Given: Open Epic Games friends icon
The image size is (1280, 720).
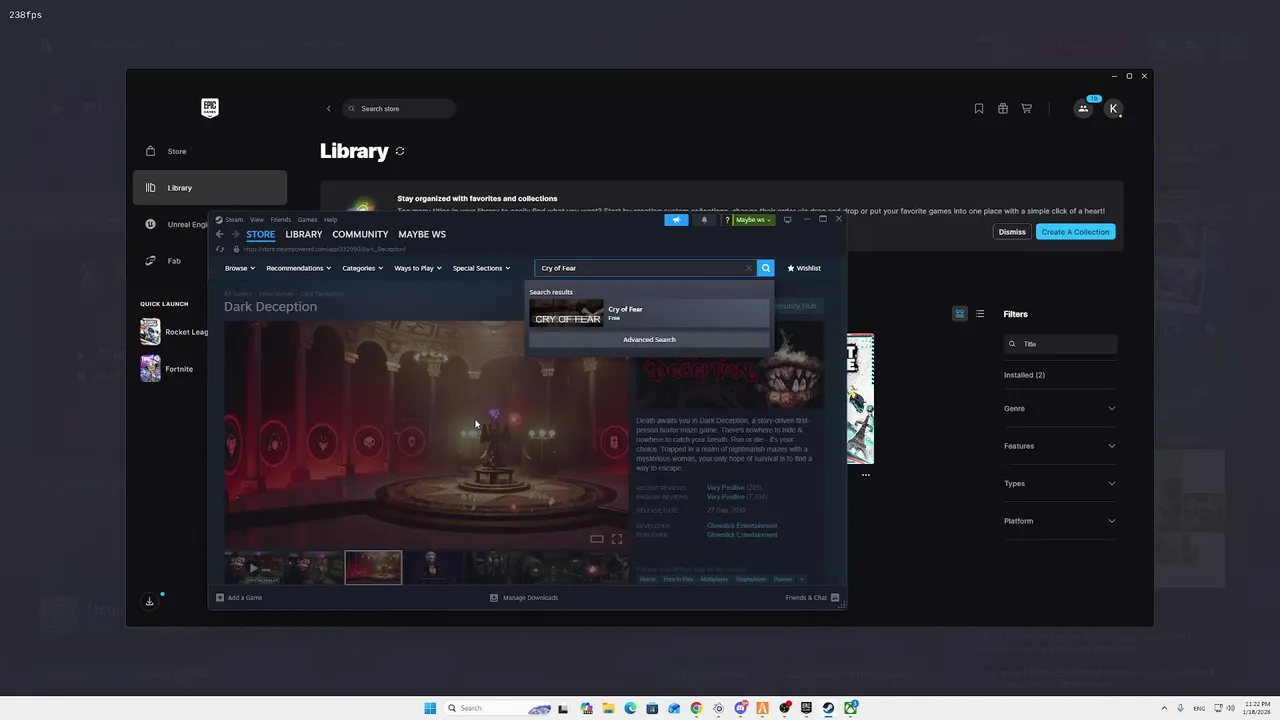Looking at the screenshot, I should tap(1084, 109).
